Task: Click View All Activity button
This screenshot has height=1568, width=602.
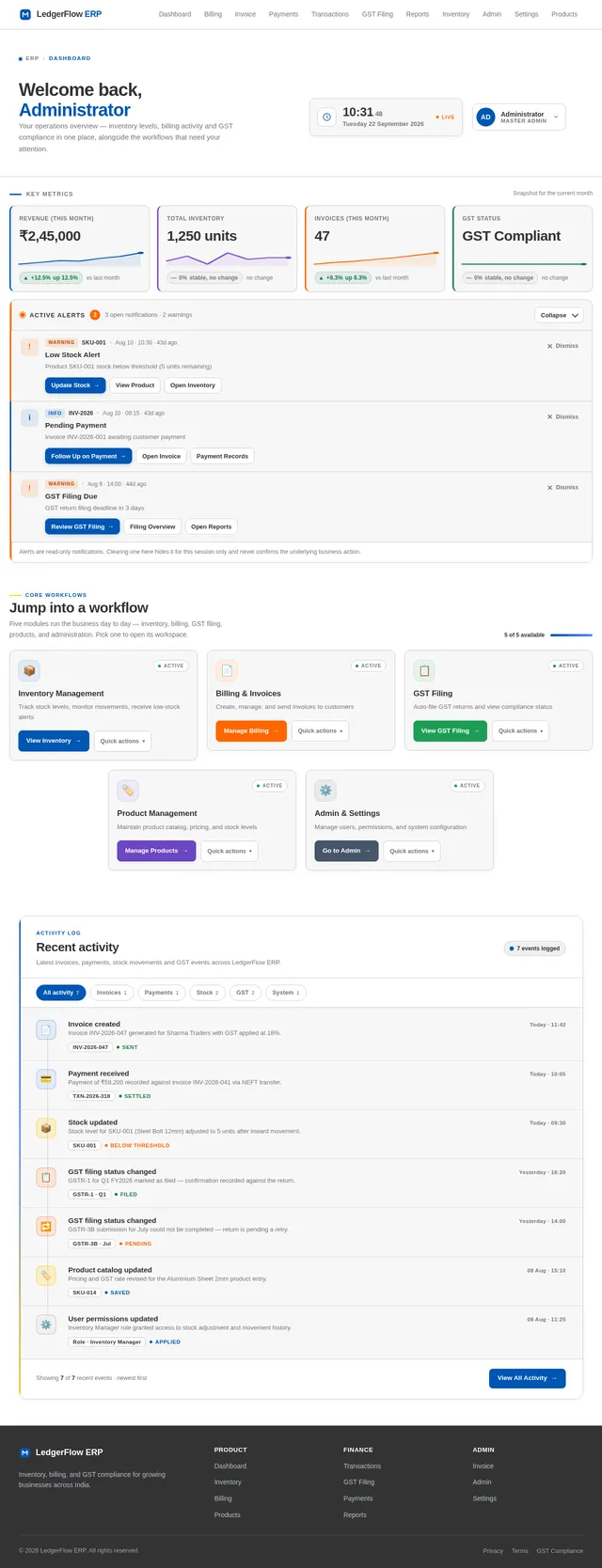Action: [x=527, y=1378]
